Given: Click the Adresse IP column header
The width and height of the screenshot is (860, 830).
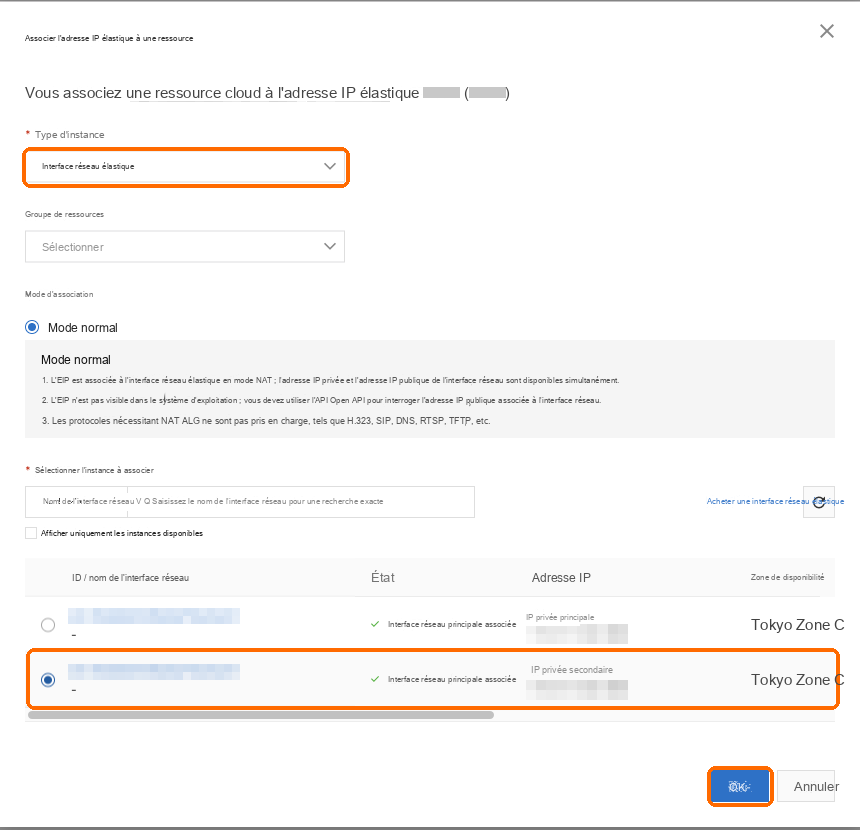Looking at the screenshot, I should coord(561,578).
